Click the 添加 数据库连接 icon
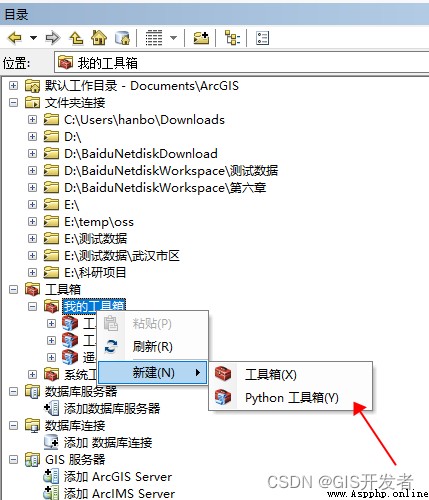429x500 pixels. click(x=51, y=442)
